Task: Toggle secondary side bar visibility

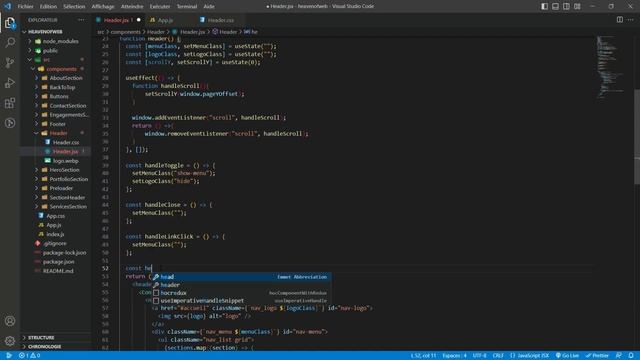Action: 566,7
